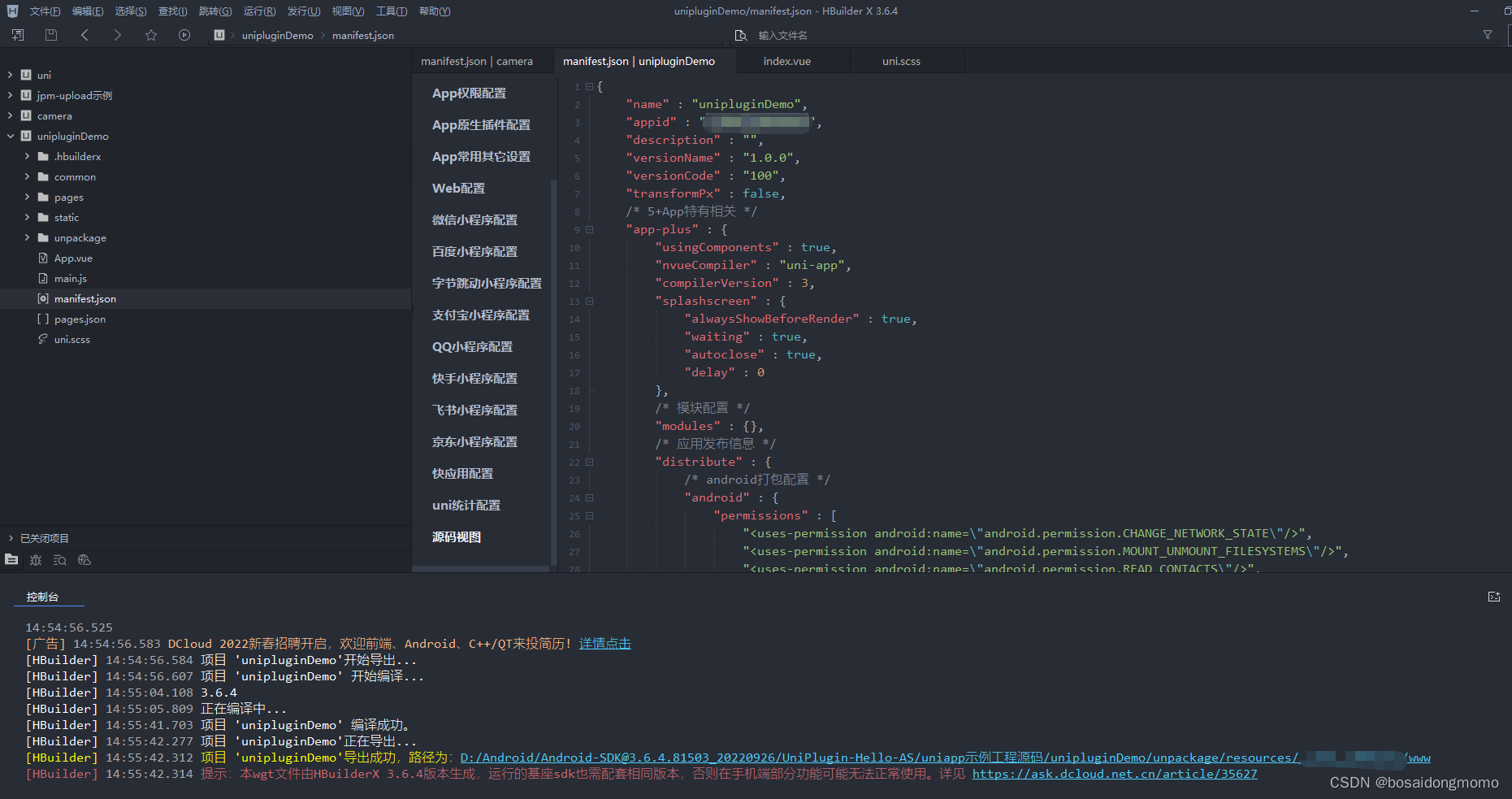Click the save file toolbar icon
The image size is (1512, 799).
coord(51,35)
